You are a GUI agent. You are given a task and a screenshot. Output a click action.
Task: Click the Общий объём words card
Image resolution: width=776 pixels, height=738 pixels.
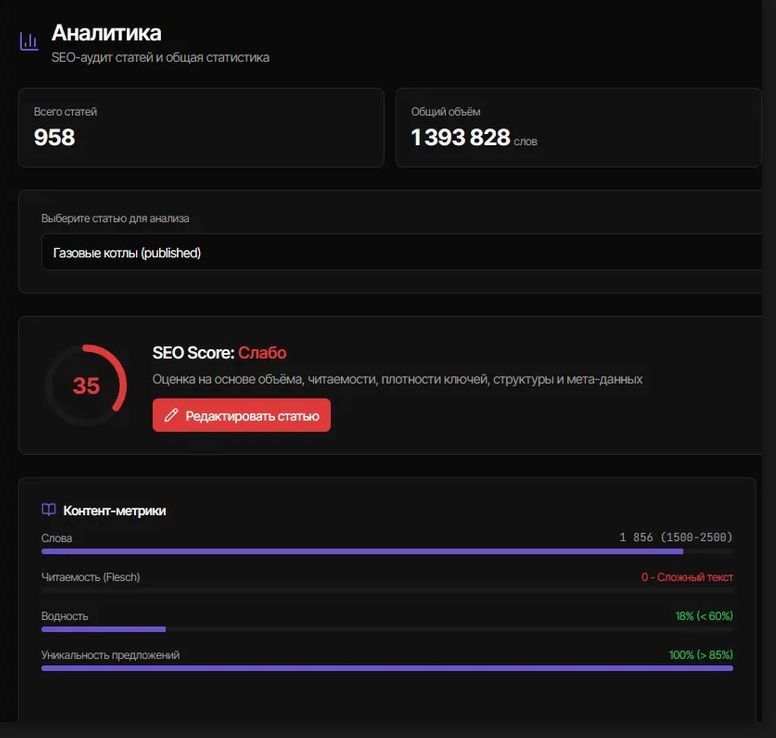click(578, 128)
